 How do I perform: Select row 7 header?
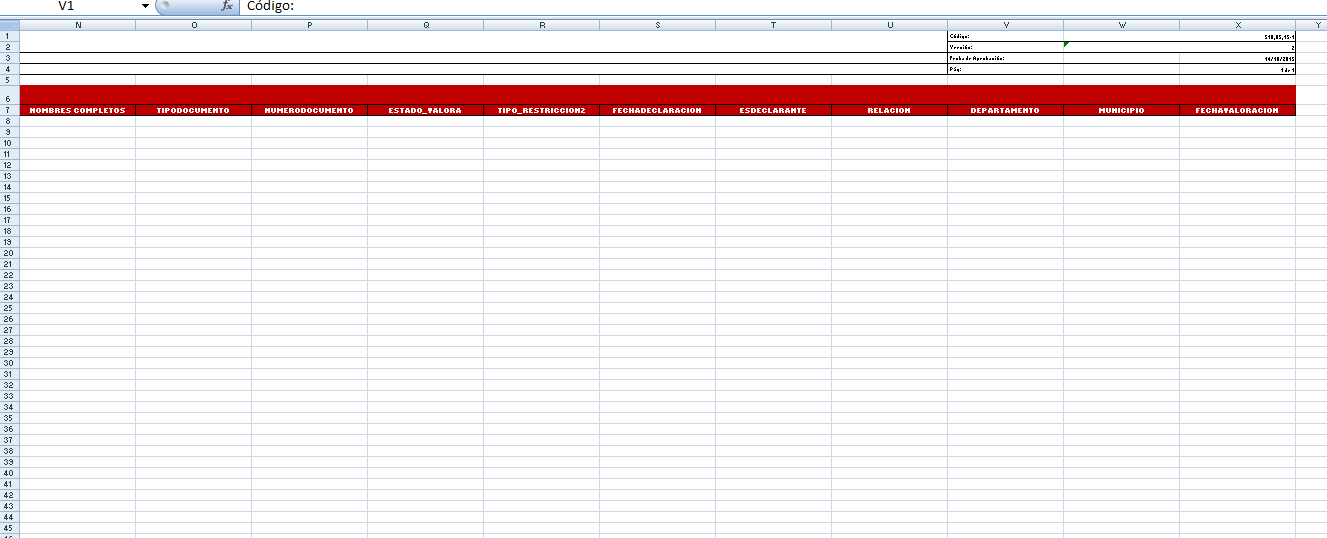pyautogui.click(x=9, y=110)
